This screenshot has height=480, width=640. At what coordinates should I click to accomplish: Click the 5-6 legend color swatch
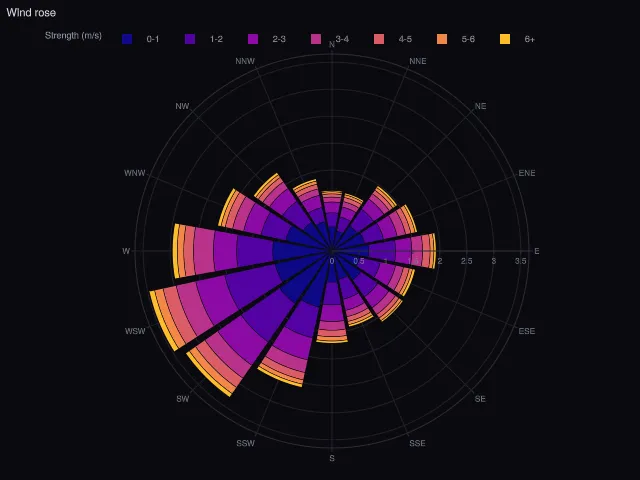tap(442, 39)
